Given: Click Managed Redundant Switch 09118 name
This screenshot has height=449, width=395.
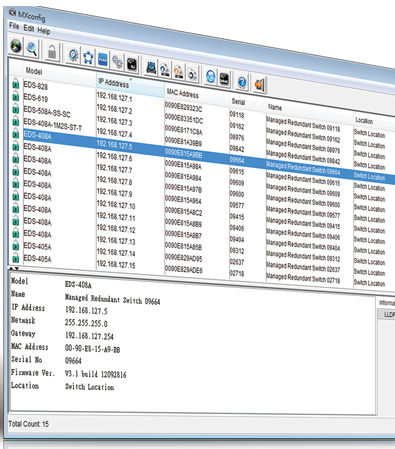Looking at the screenshot, I should pos(303,125).
